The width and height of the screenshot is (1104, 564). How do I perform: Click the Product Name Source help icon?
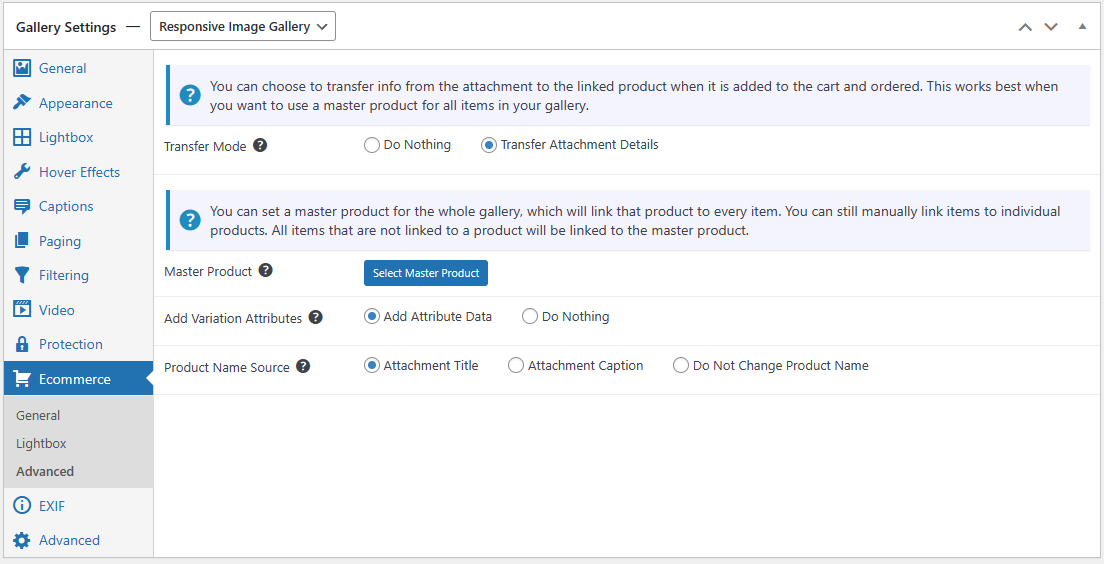(x=303, y=366)
